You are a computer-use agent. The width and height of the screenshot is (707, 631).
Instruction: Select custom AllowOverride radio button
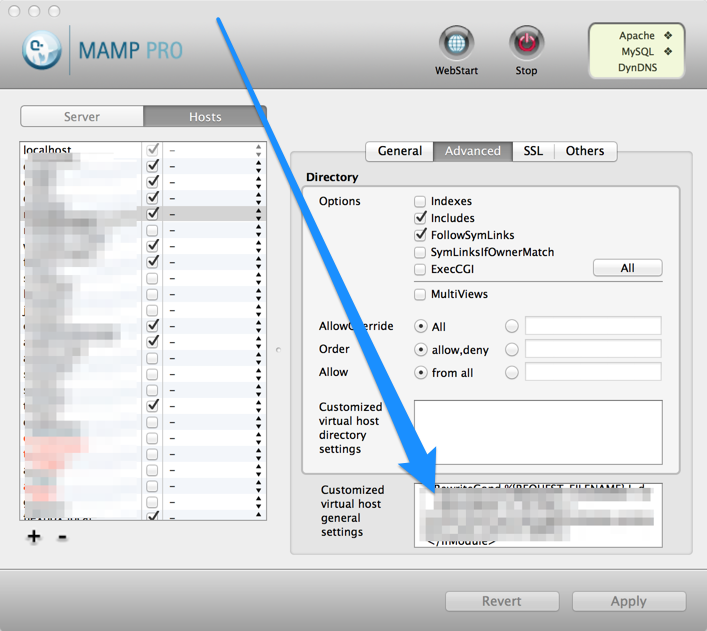[512, 326]
